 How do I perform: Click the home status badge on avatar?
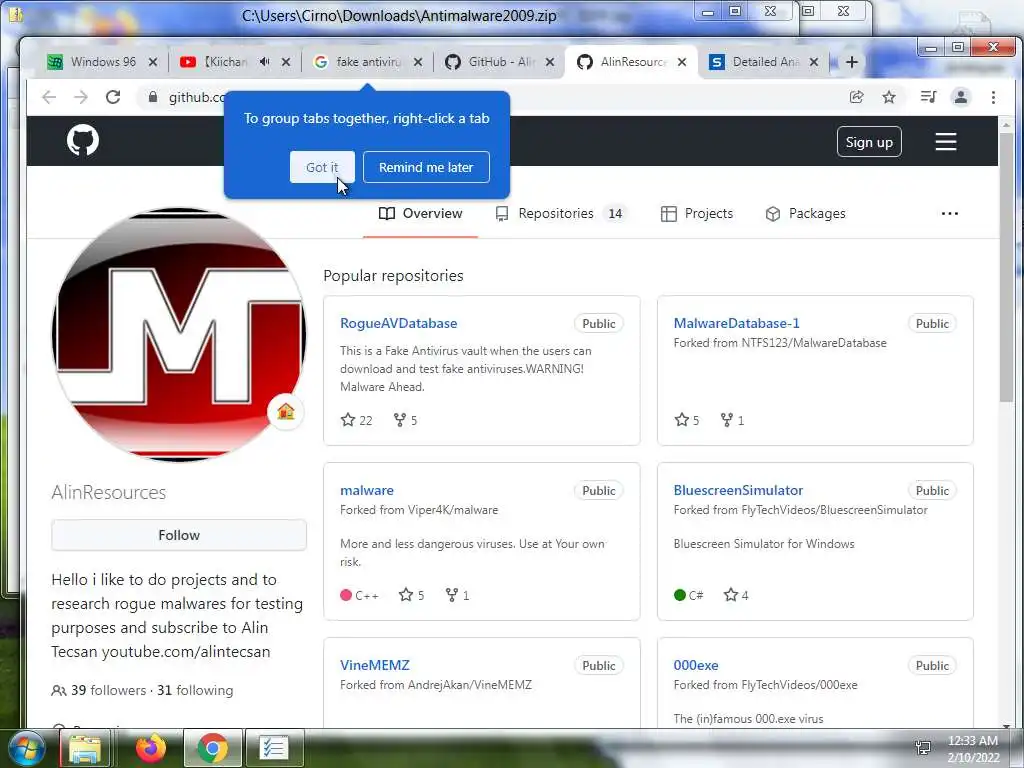286,411
